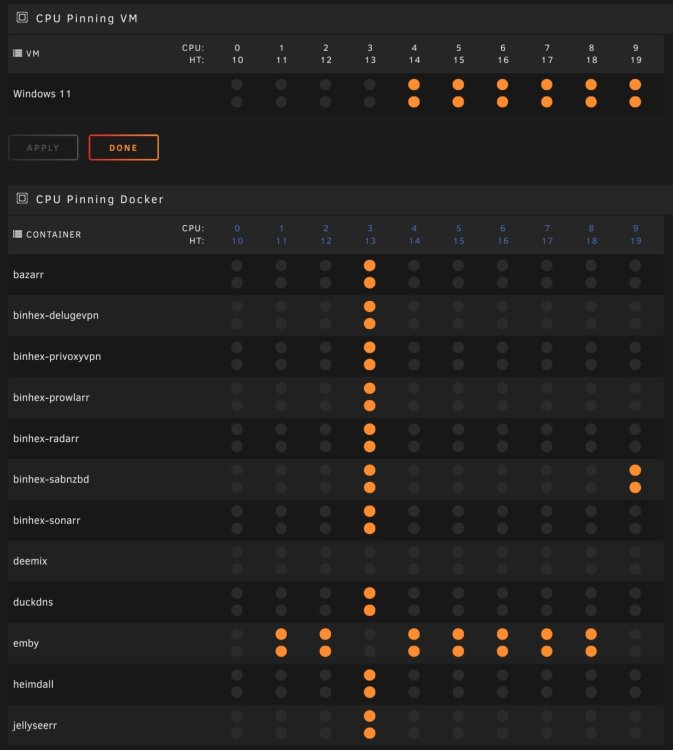This screenshot has height=750, width=673.
Task: Click the jellyseerr container name
Action: [x=35, y=725]
